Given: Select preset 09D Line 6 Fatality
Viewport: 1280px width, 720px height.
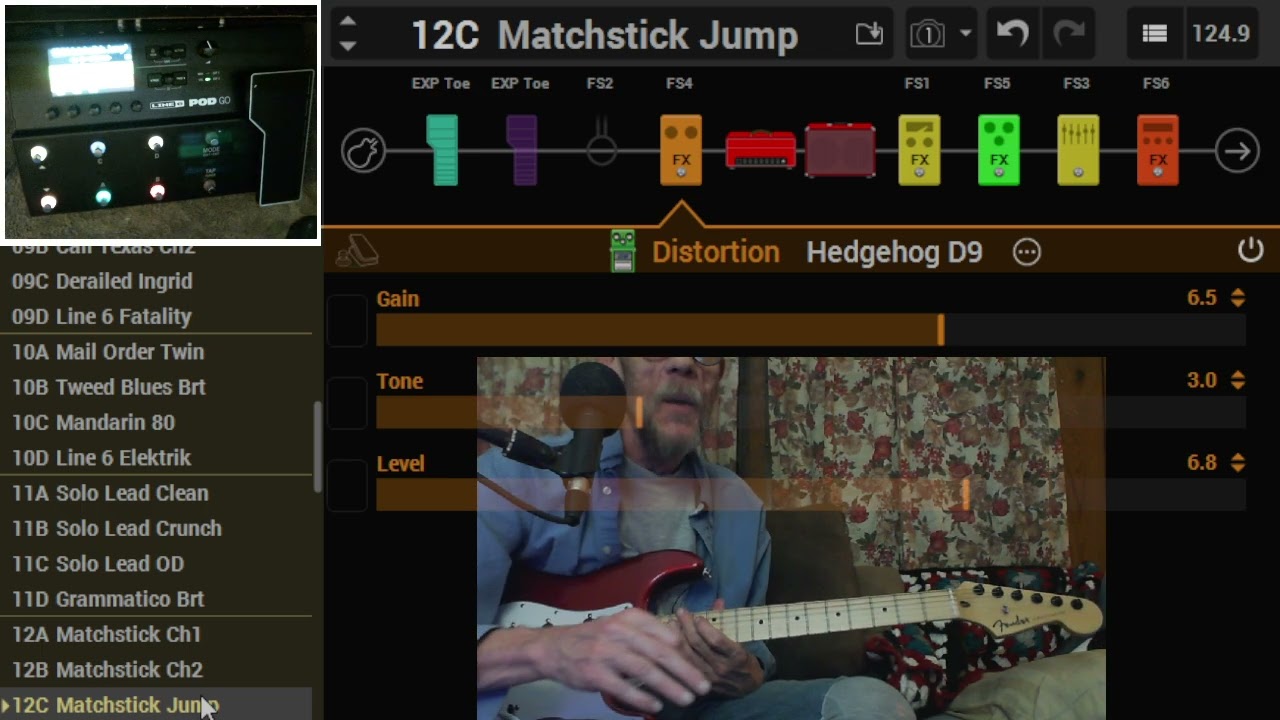Looking at the screenshot, I should click(156, 316).
